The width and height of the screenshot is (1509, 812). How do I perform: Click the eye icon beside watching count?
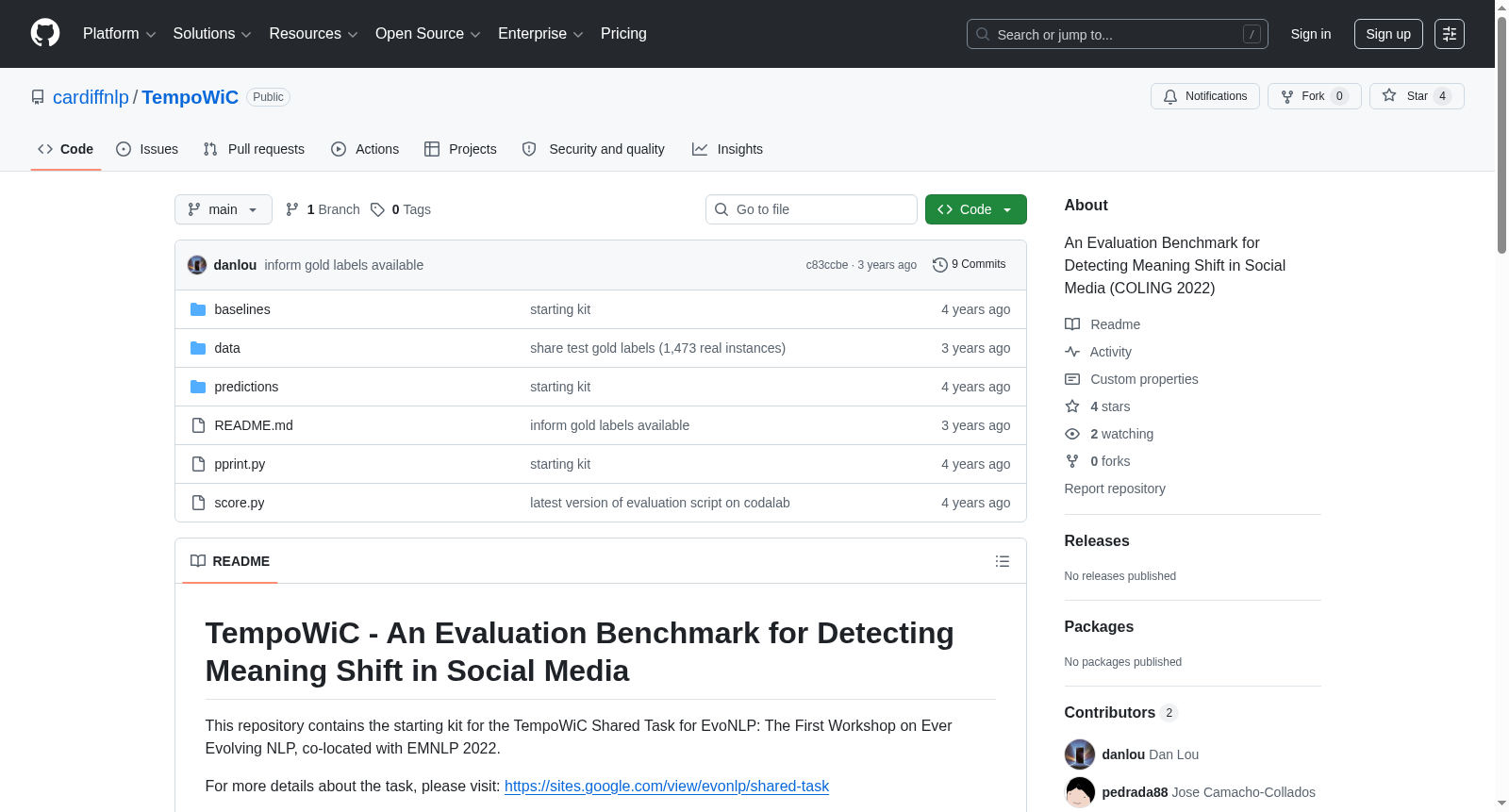[x=1072, y=434]
